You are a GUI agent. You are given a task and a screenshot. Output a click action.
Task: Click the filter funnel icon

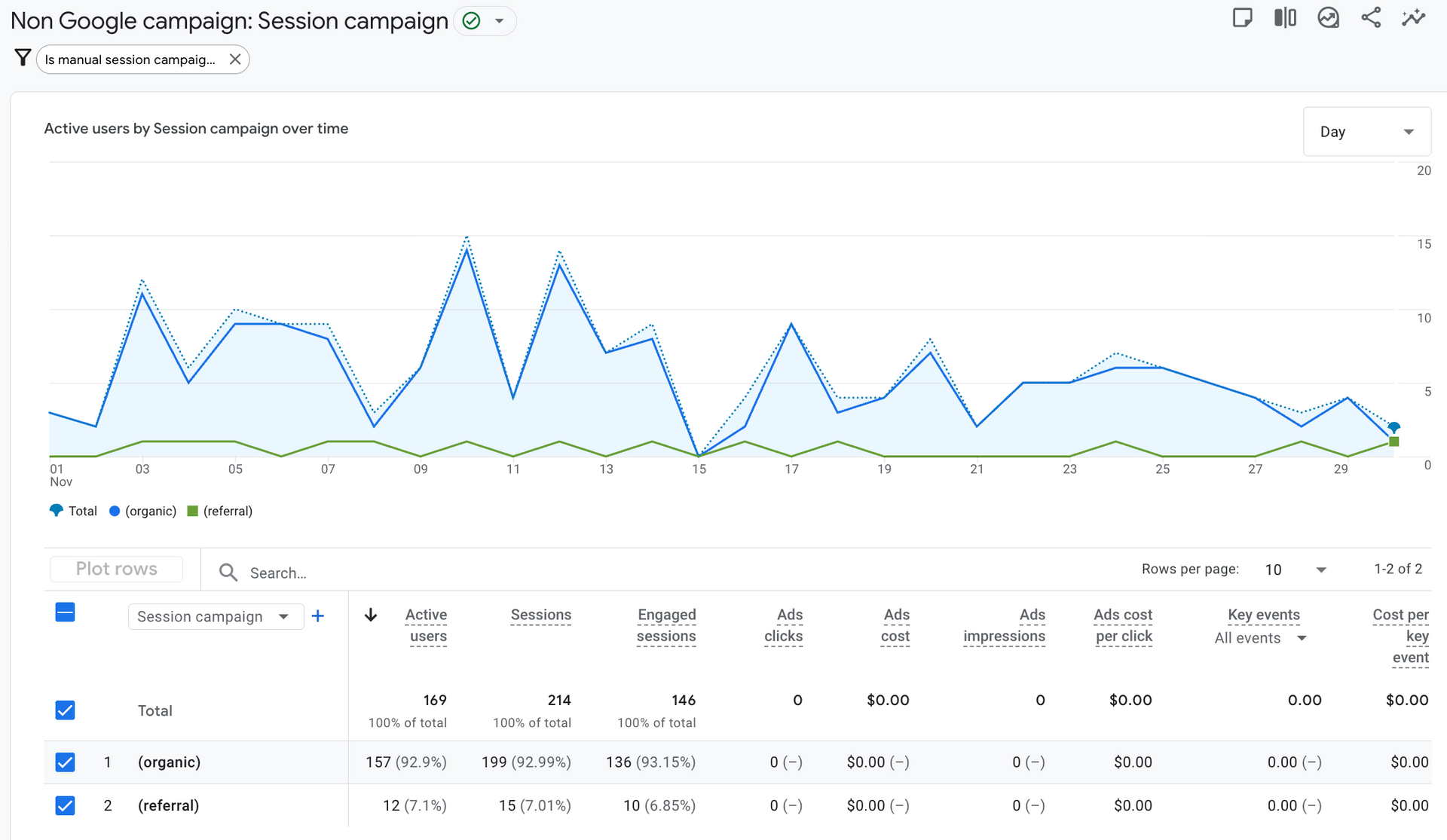click(x=23, y=58)
